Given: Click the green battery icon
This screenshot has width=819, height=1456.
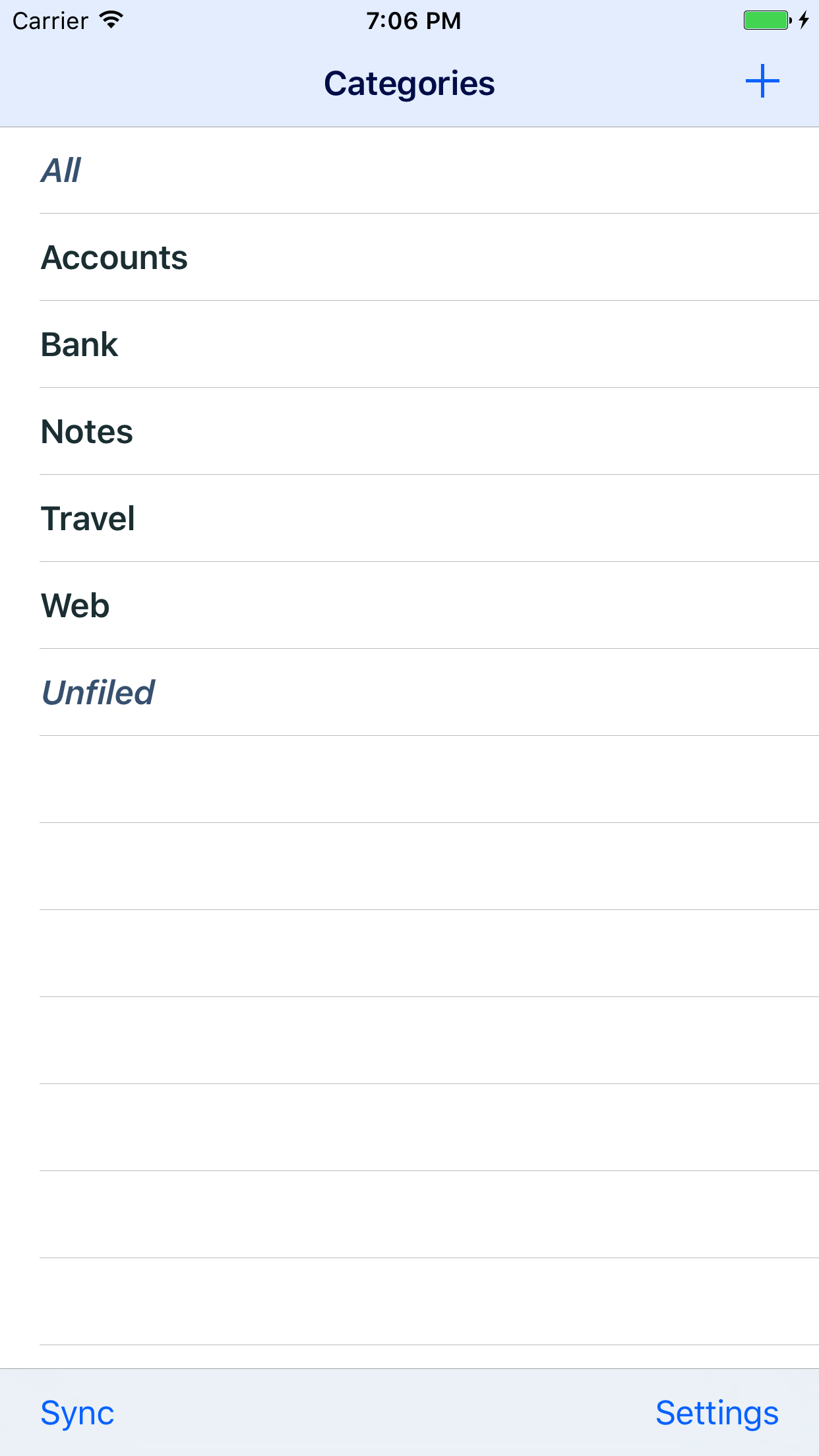Looking at the screenshot, I should coord(766,20).
